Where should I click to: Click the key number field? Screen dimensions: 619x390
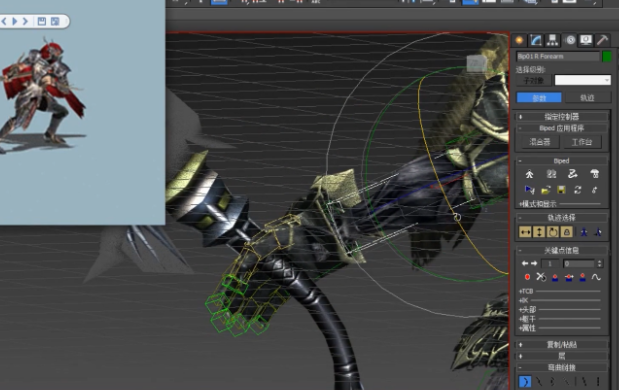pyautogui.click(x=550, y=263)
